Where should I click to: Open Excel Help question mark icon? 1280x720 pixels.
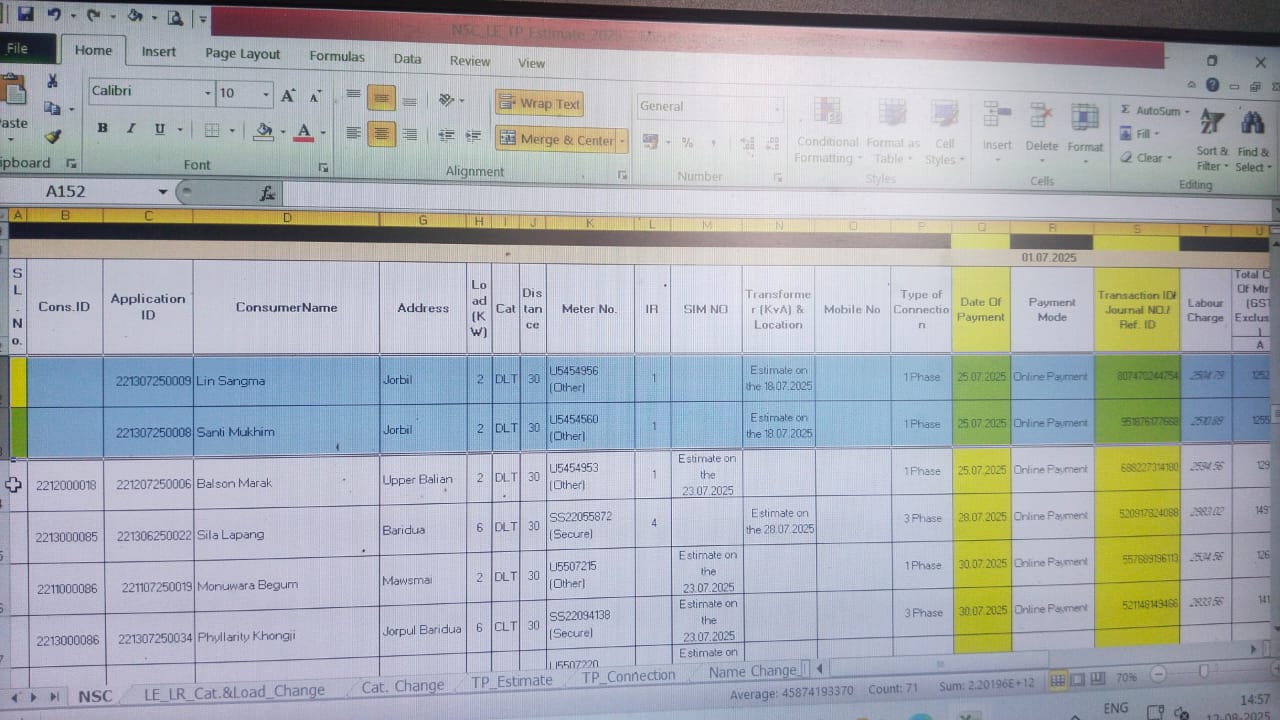1213,86
